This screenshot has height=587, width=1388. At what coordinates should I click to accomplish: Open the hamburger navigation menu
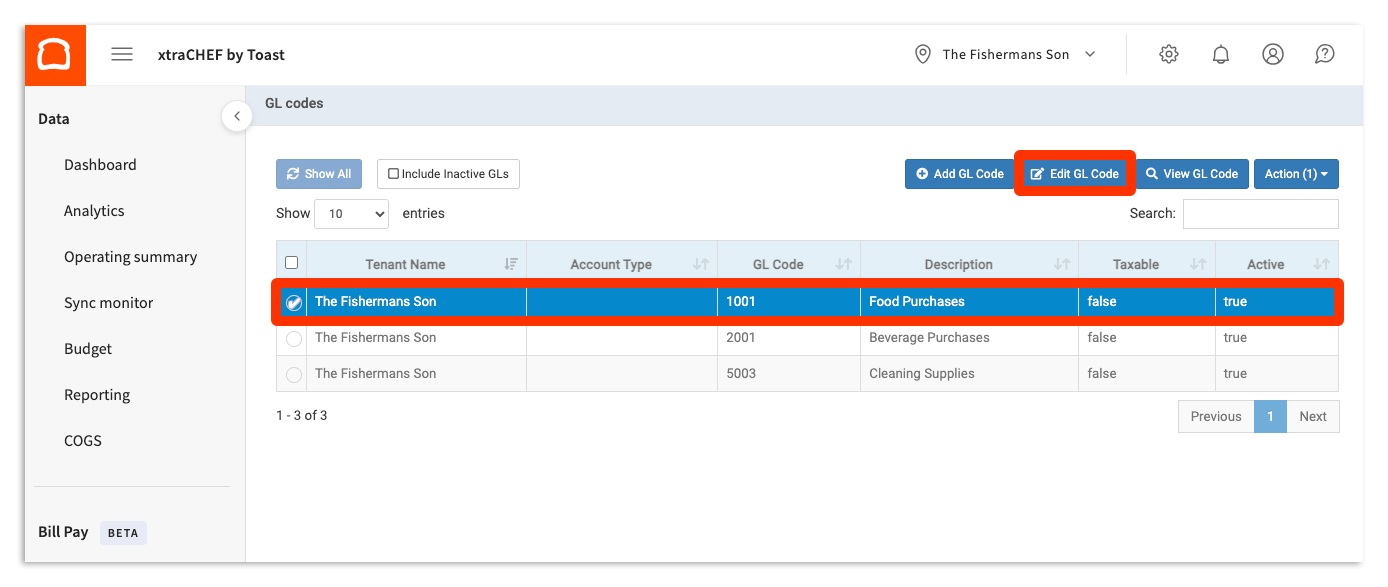(x=122, y=54)
